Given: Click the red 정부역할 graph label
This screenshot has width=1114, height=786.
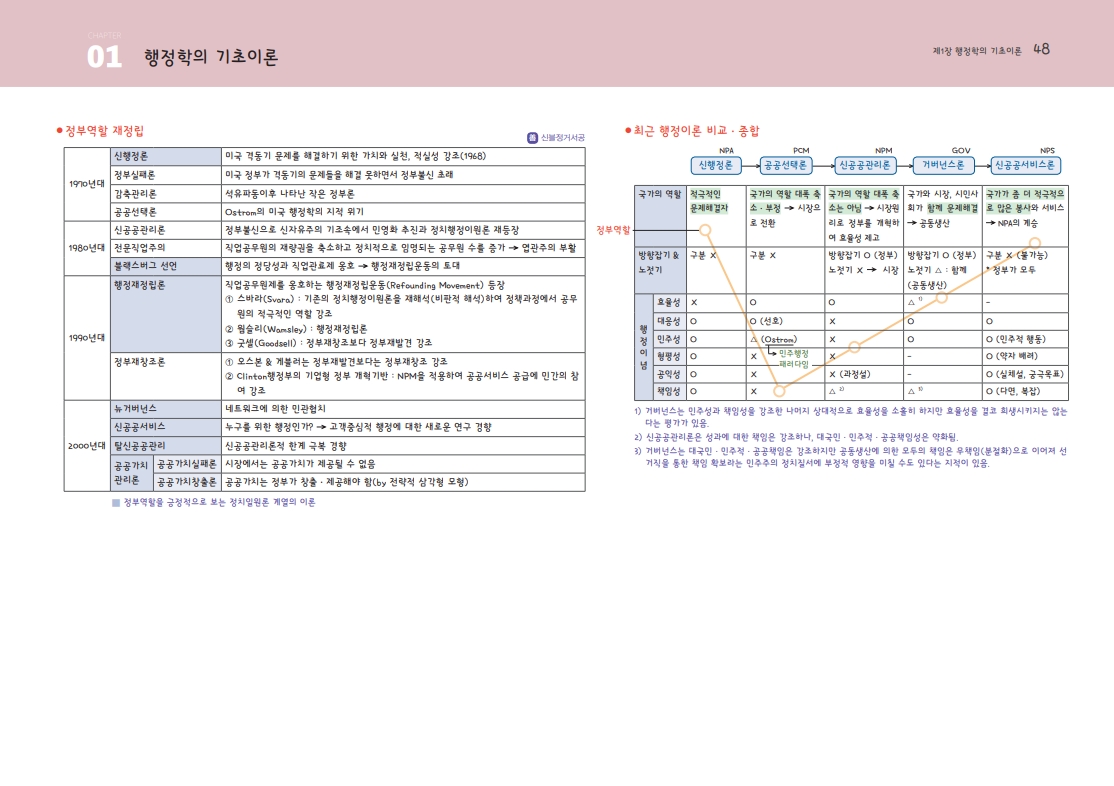Looking at the screenshot, I should tap(613, 229).
